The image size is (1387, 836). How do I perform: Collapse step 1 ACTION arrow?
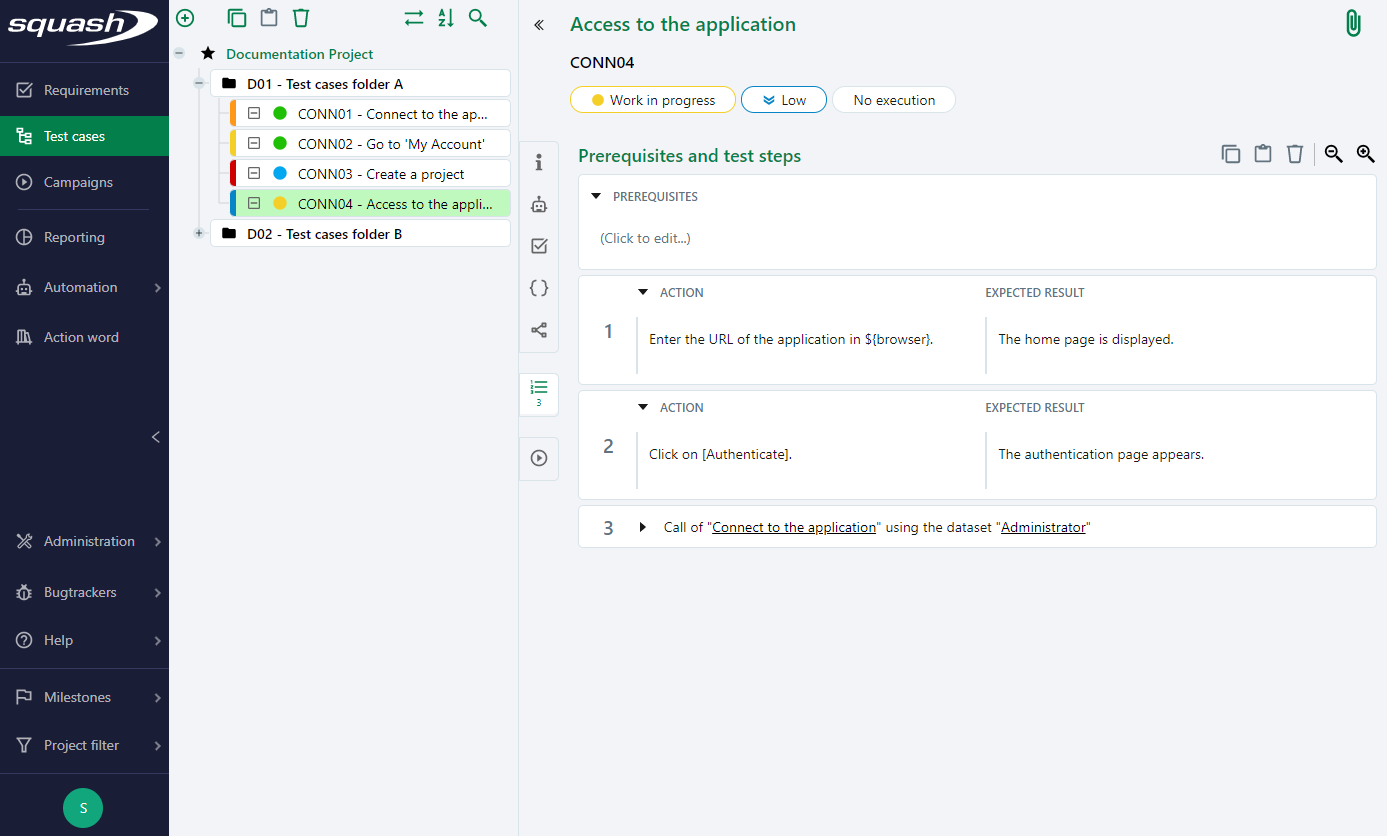point(643,293)
